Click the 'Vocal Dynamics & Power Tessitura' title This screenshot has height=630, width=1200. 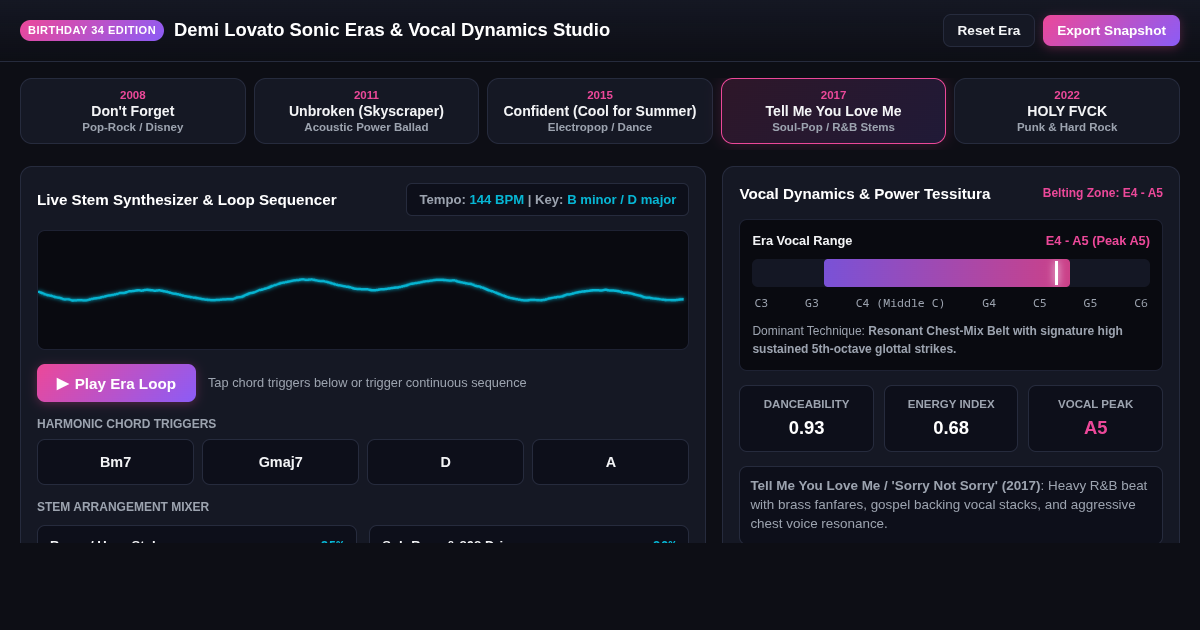coord(865,193)
